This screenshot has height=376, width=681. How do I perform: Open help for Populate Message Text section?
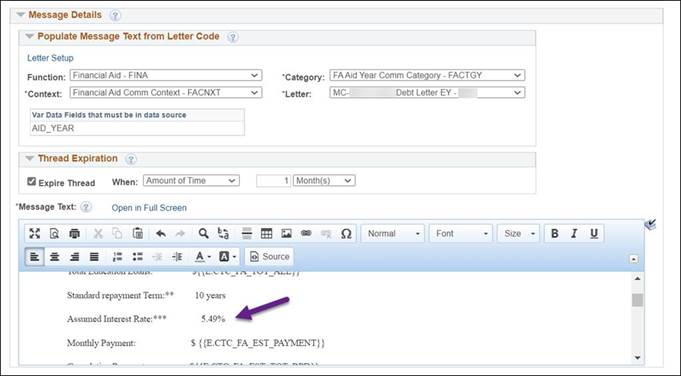[x=233, y=37]
